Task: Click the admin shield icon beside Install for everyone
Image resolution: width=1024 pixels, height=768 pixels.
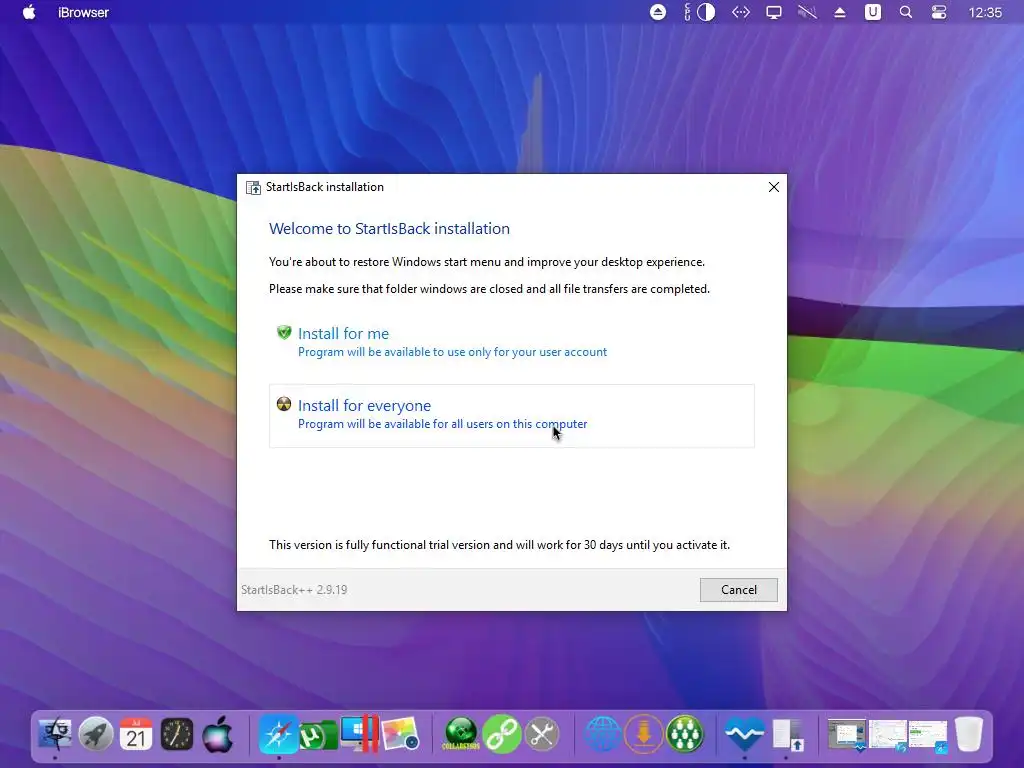Action: [283, 404]
